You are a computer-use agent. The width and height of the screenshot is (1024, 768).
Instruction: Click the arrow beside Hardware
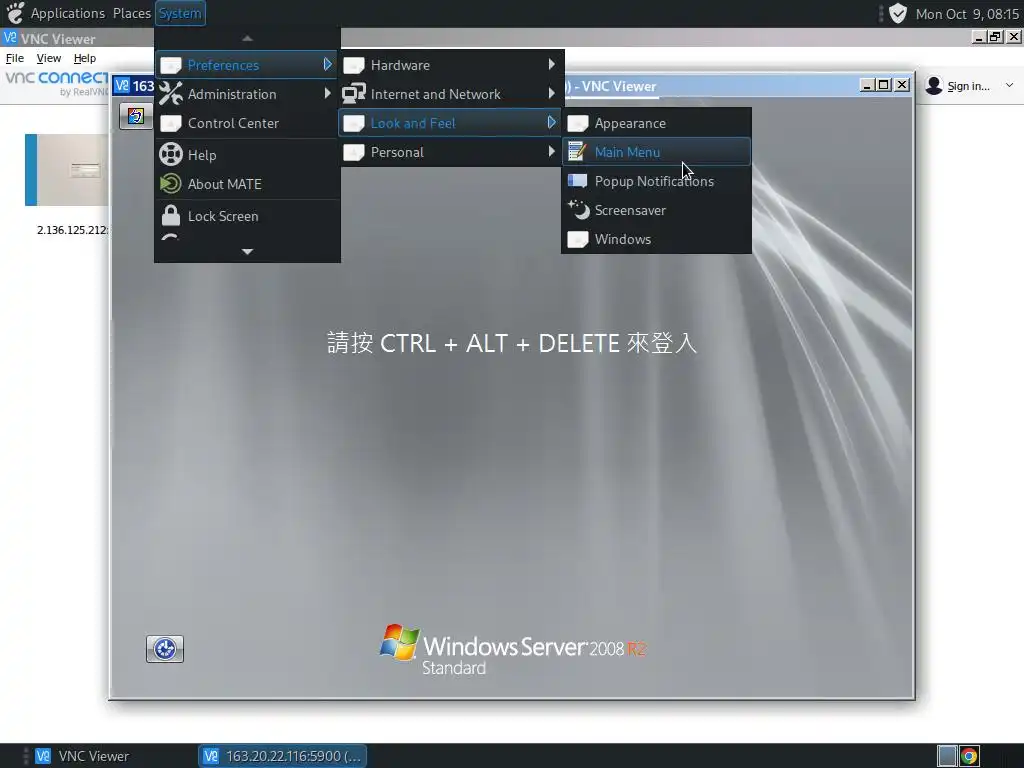click(x=552, y=64)
